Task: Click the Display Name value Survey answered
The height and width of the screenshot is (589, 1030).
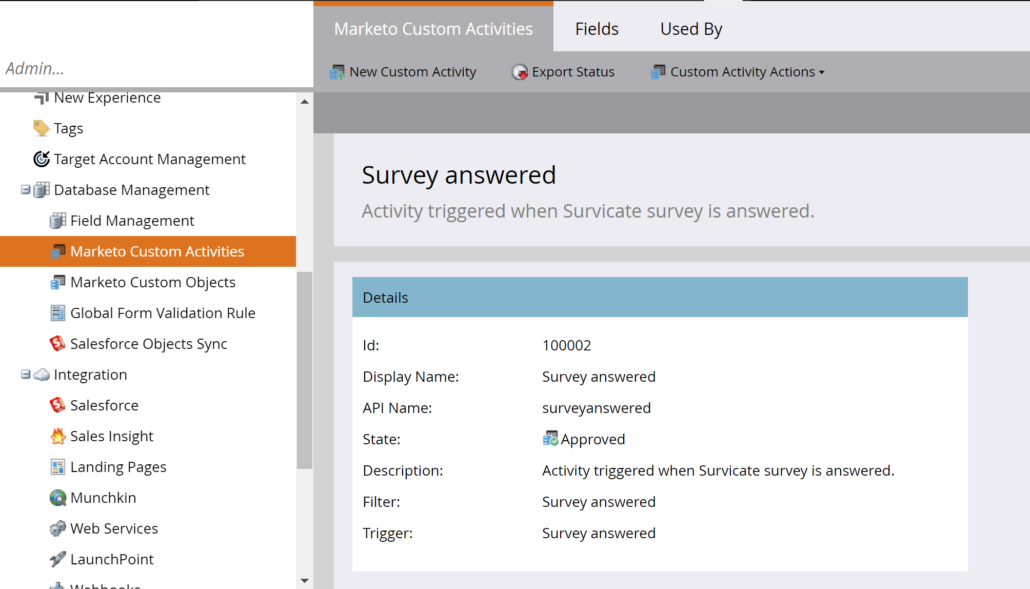Action: (x=598, y=377)
